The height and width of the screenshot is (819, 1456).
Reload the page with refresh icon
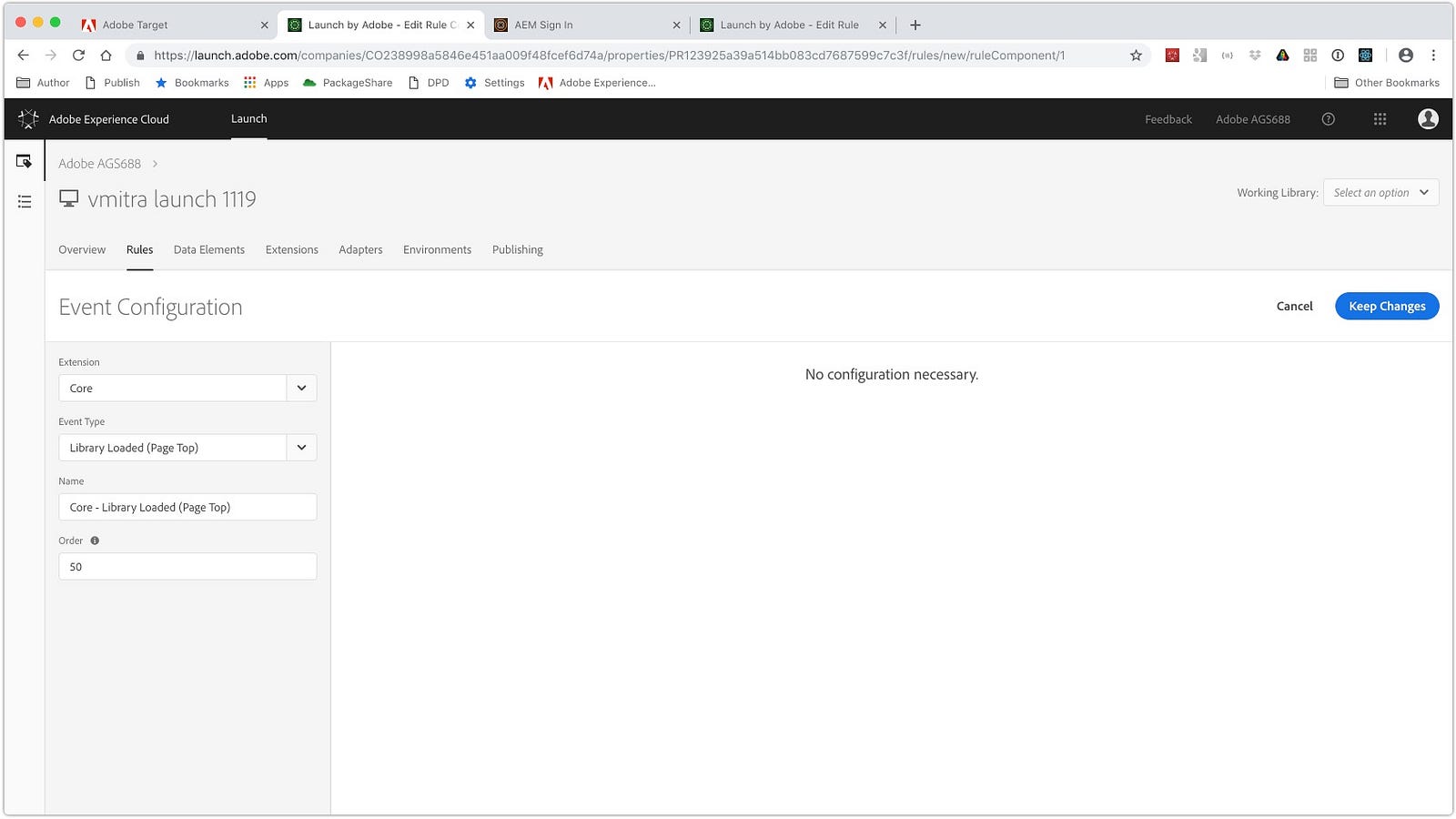tap(78, 56)
